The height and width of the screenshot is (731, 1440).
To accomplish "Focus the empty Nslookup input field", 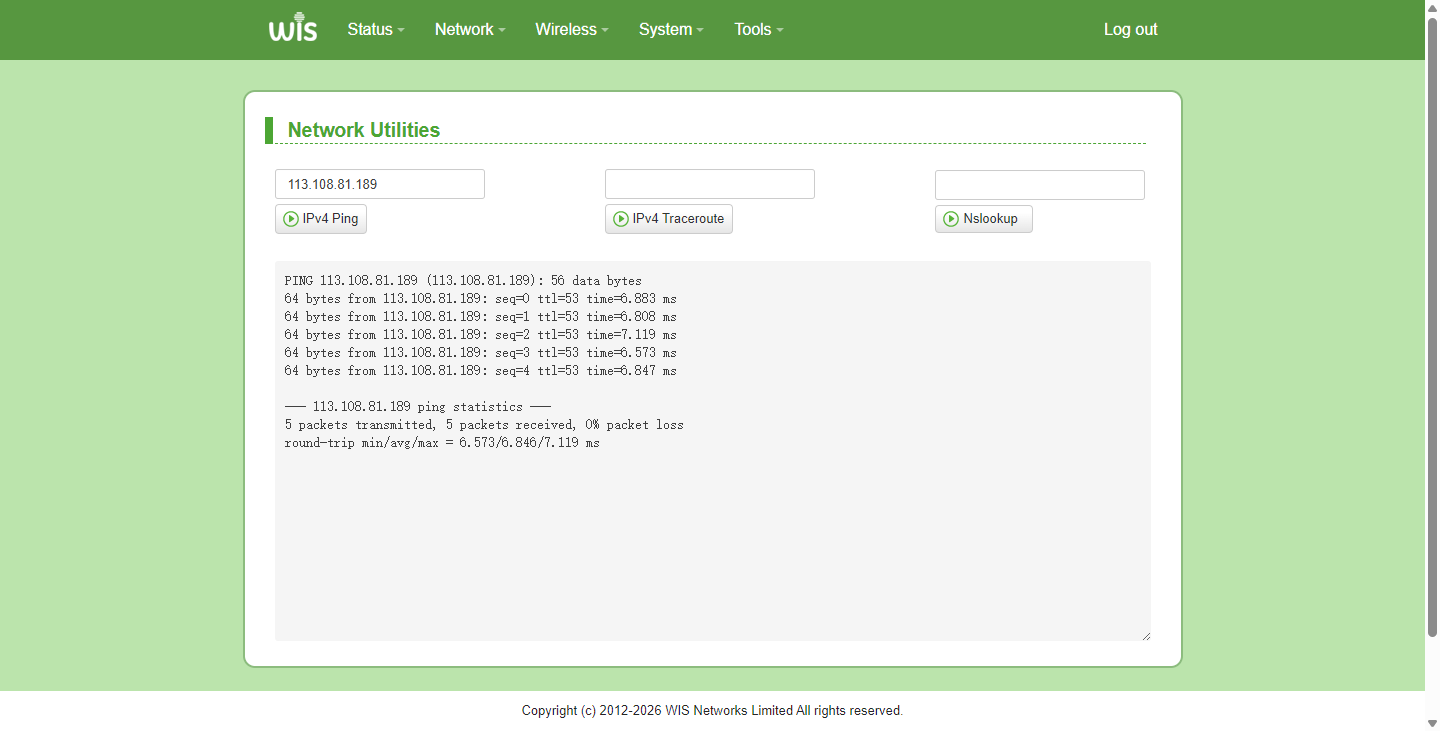I will (x=1040, y=184).
